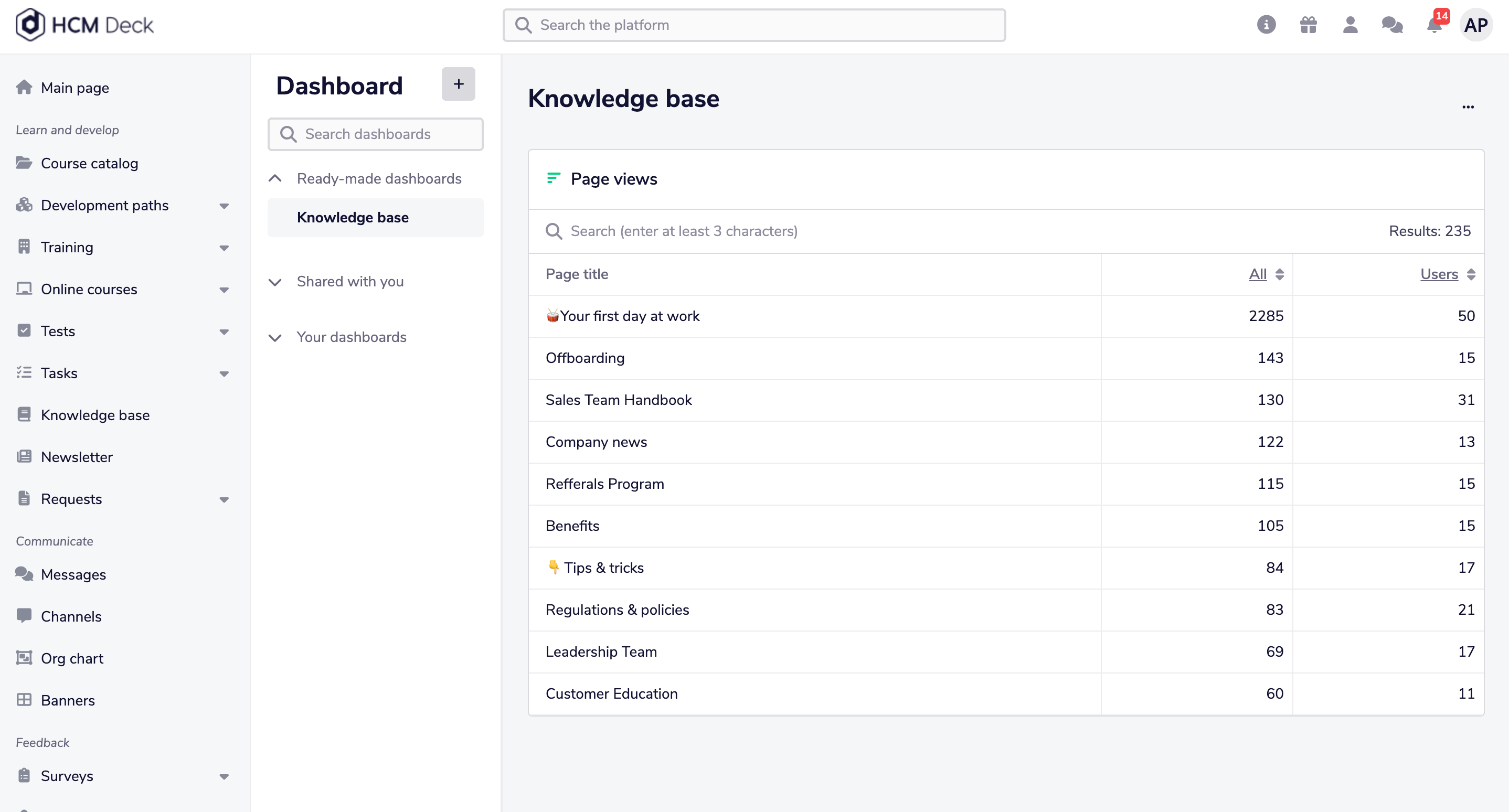Click the Online courses laptop icon
This screenshot has width=1509, height=812.
pyautogui.click(x=24, y=289)
